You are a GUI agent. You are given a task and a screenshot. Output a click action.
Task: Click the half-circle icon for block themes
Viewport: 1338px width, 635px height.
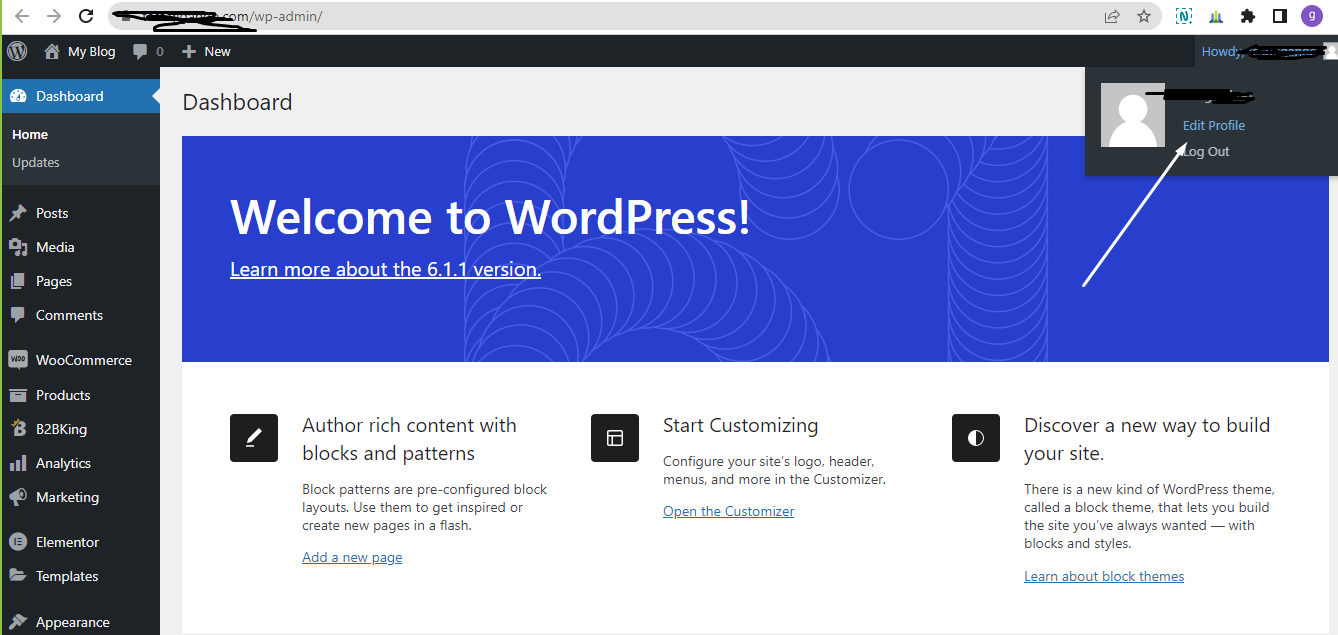click(976, 438)
